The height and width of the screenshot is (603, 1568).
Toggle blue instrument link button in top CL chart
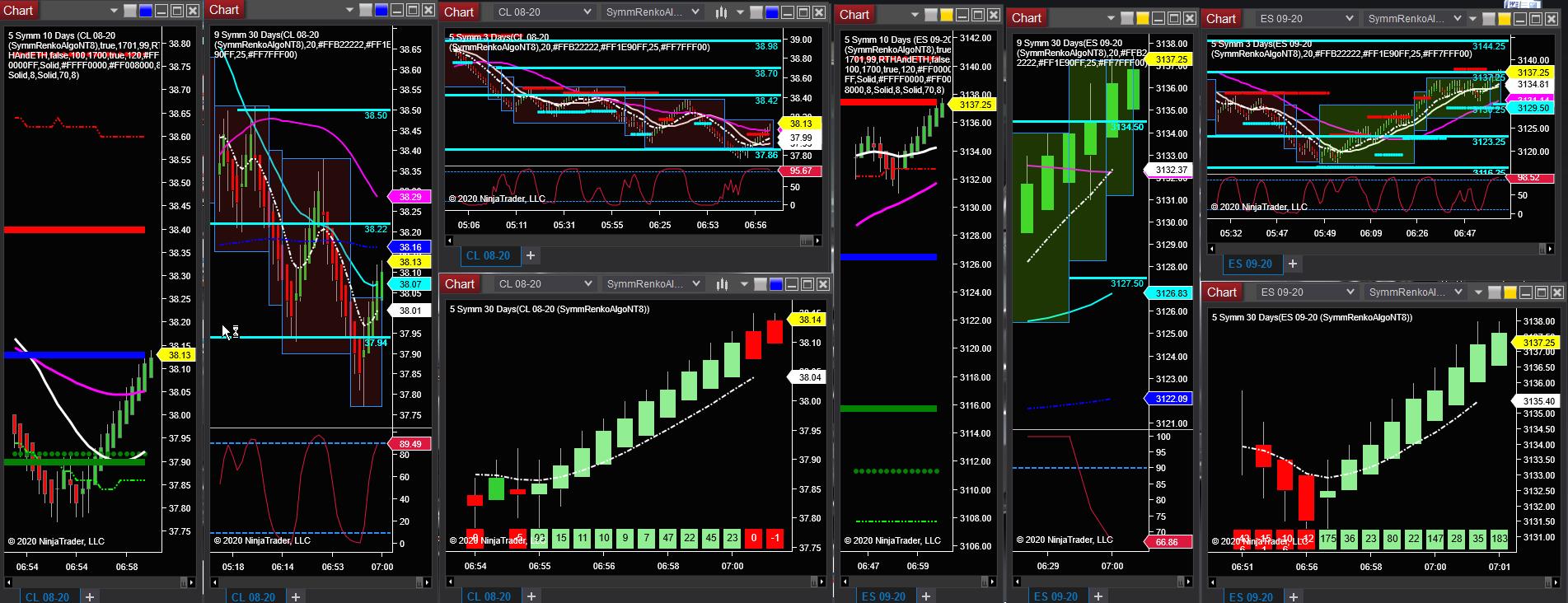[x=773, y=12]
